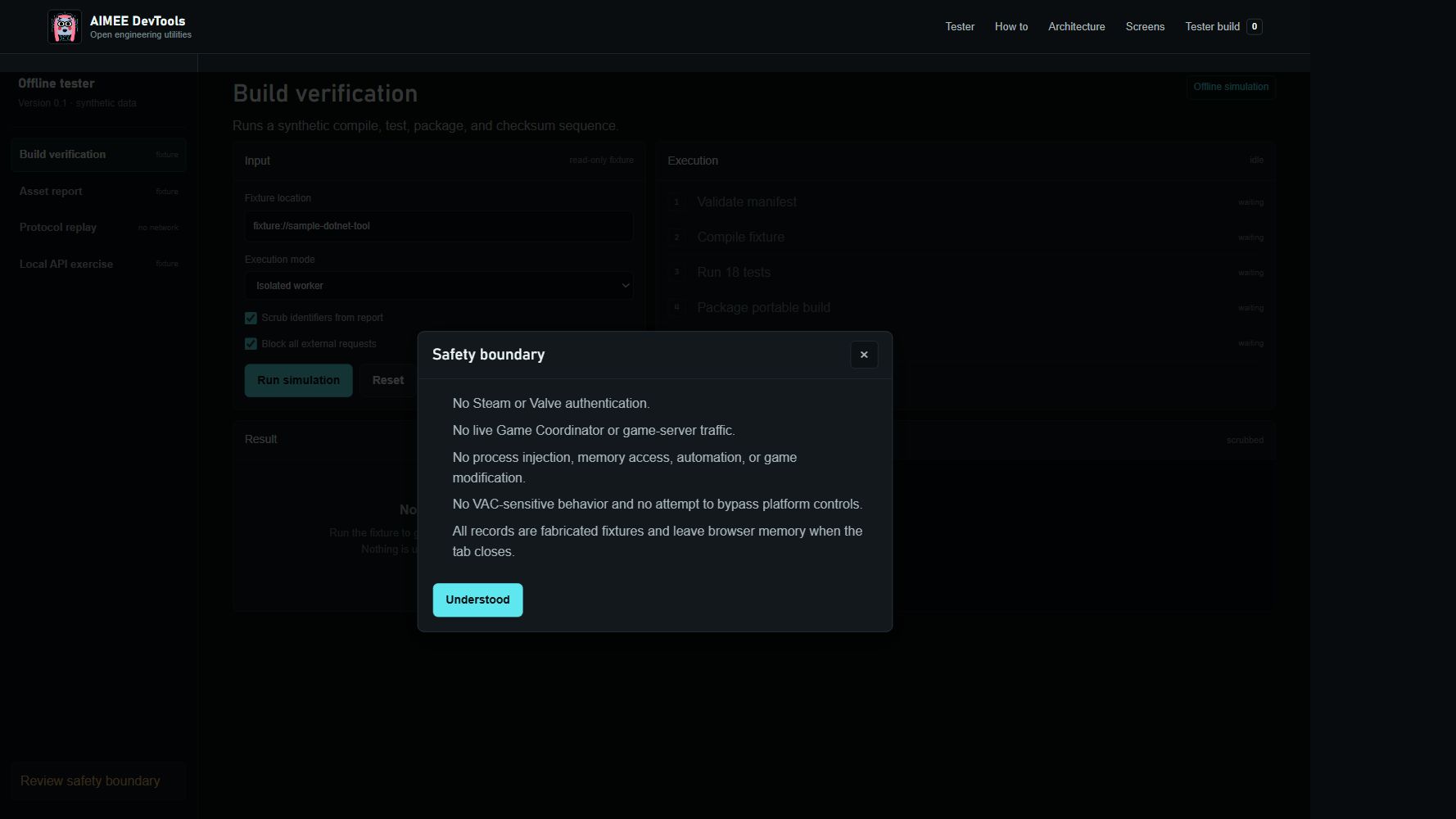Open Protocol replay sidebar item
The image size is (1456, 819).
(x=98, y=228)
